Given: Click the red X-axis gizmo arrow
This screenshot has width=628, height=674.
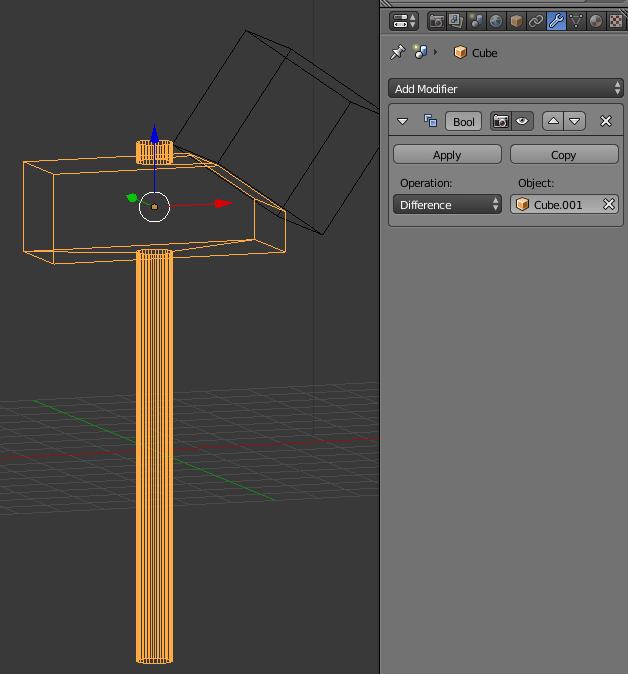Looking at the screenshot, I should click(x=224, y=203).
